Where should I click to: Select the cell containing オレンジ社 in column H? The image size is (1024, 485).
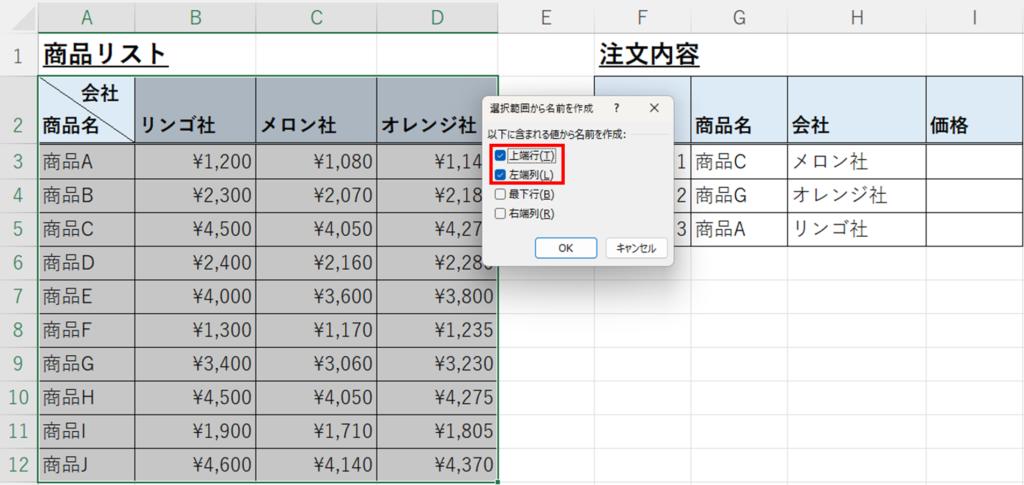point(856,195)
